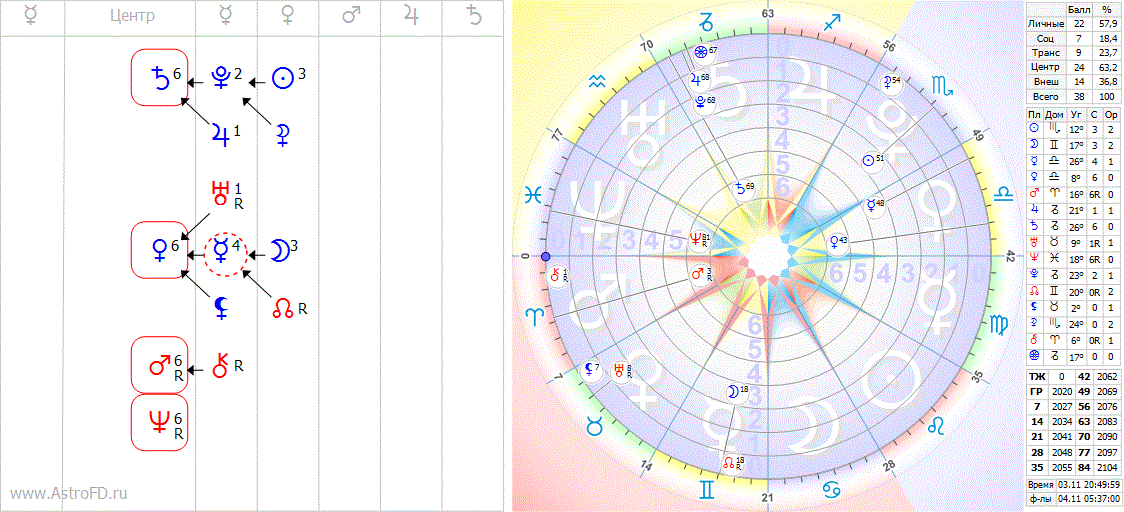The image size is (1124, 512).
Task: Select the Aquarius sign on the chart's outer ring
Action: [596, 83]
